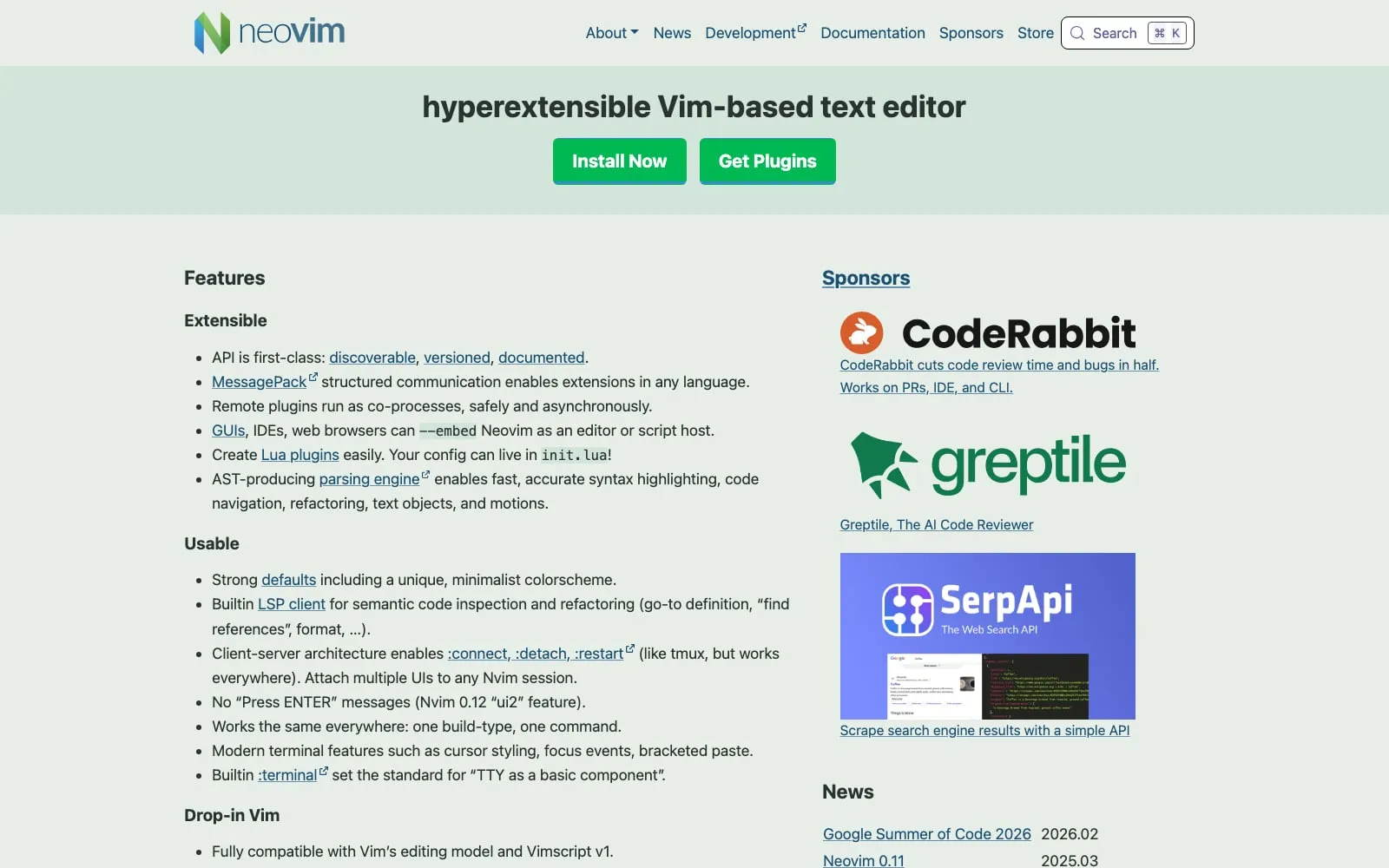The image size is (1389, 868).
Task: Click the search magnifier icon
Action: (1077, 33)
